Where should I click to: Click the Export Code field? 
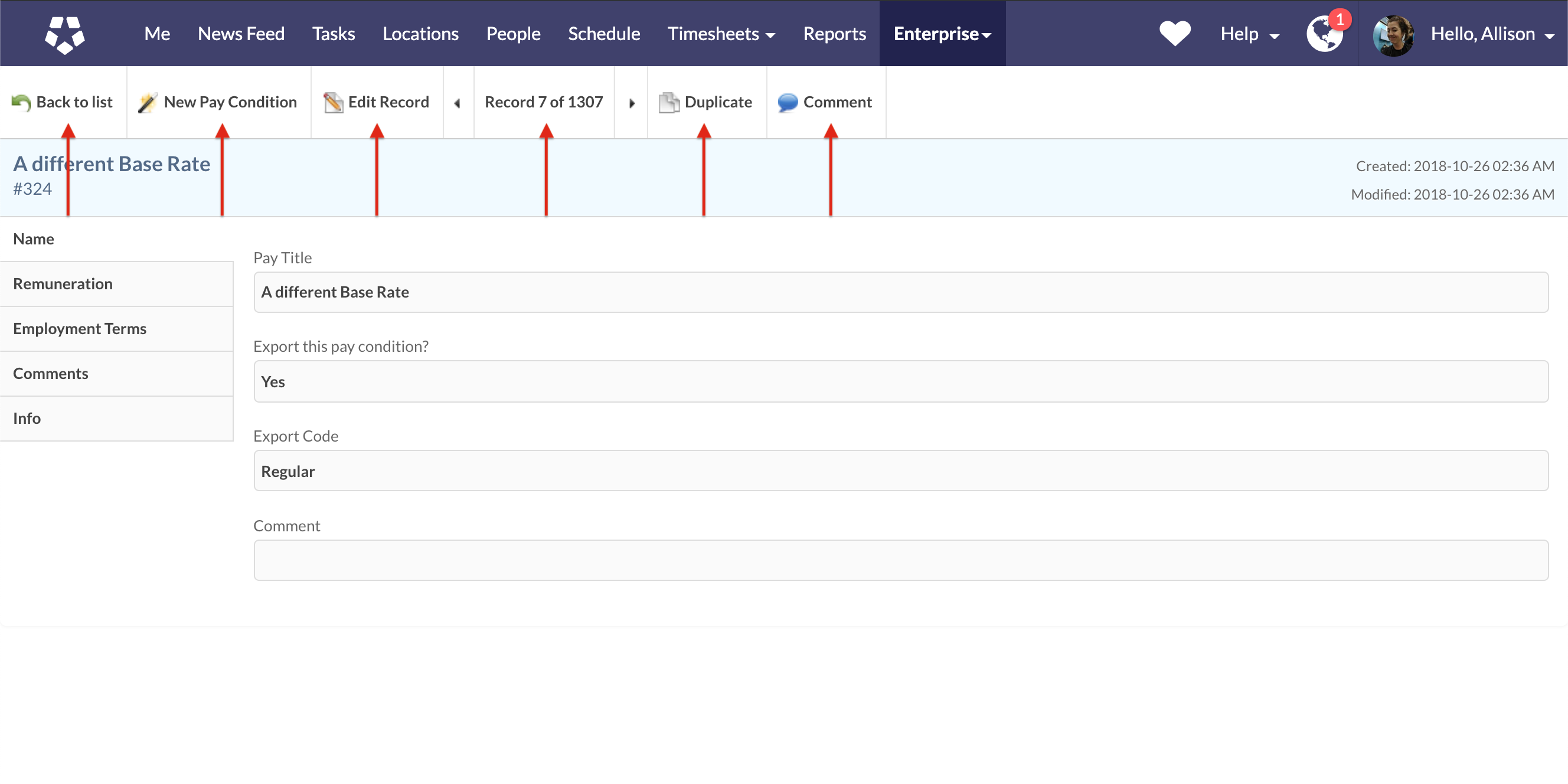click(x=900, y=471)
